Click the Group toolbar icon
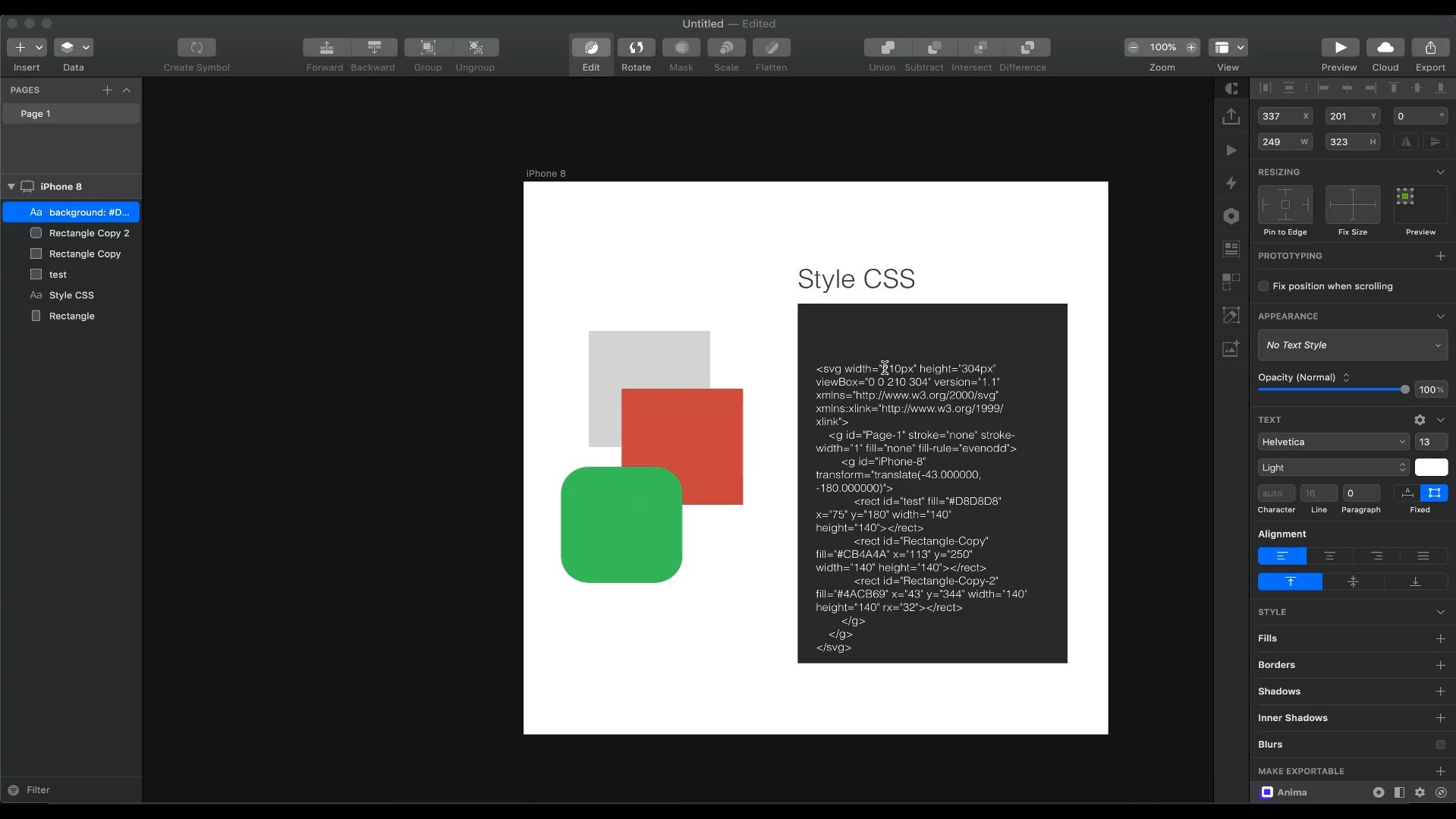This screenshot has width=1456, height=819. (428, 47)
